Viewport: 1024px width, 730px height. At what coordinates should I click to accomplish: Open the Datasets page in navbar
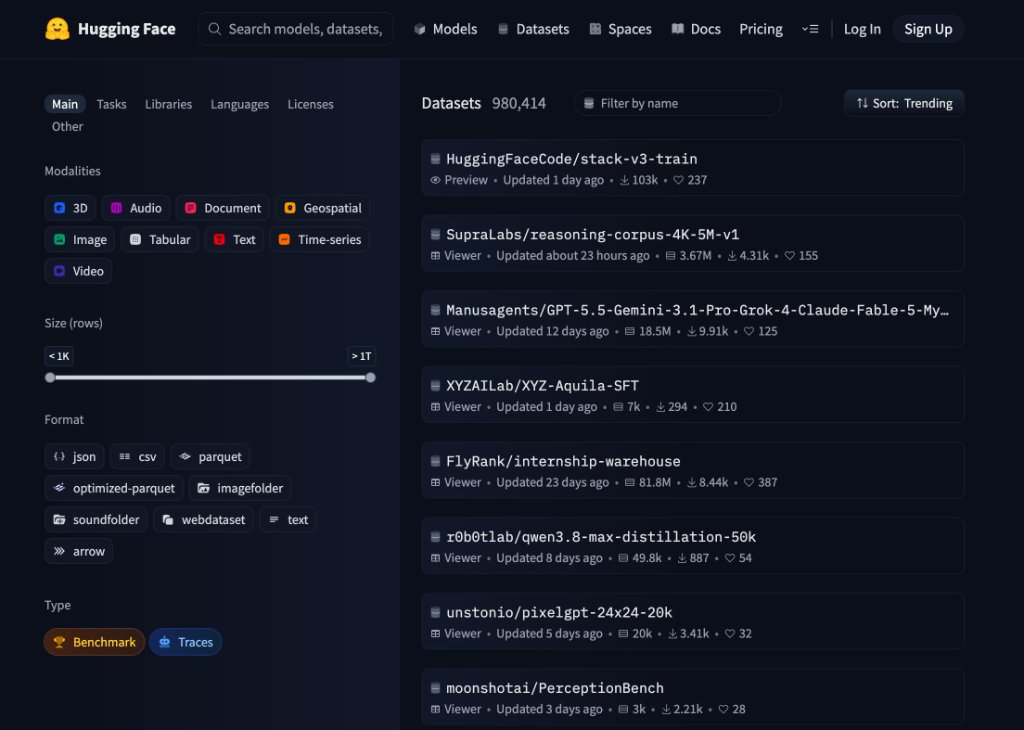534,29
